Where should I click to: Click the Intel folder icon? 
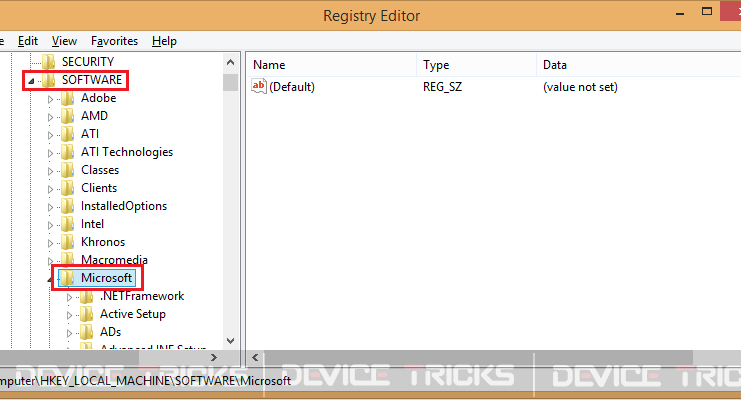68,224
